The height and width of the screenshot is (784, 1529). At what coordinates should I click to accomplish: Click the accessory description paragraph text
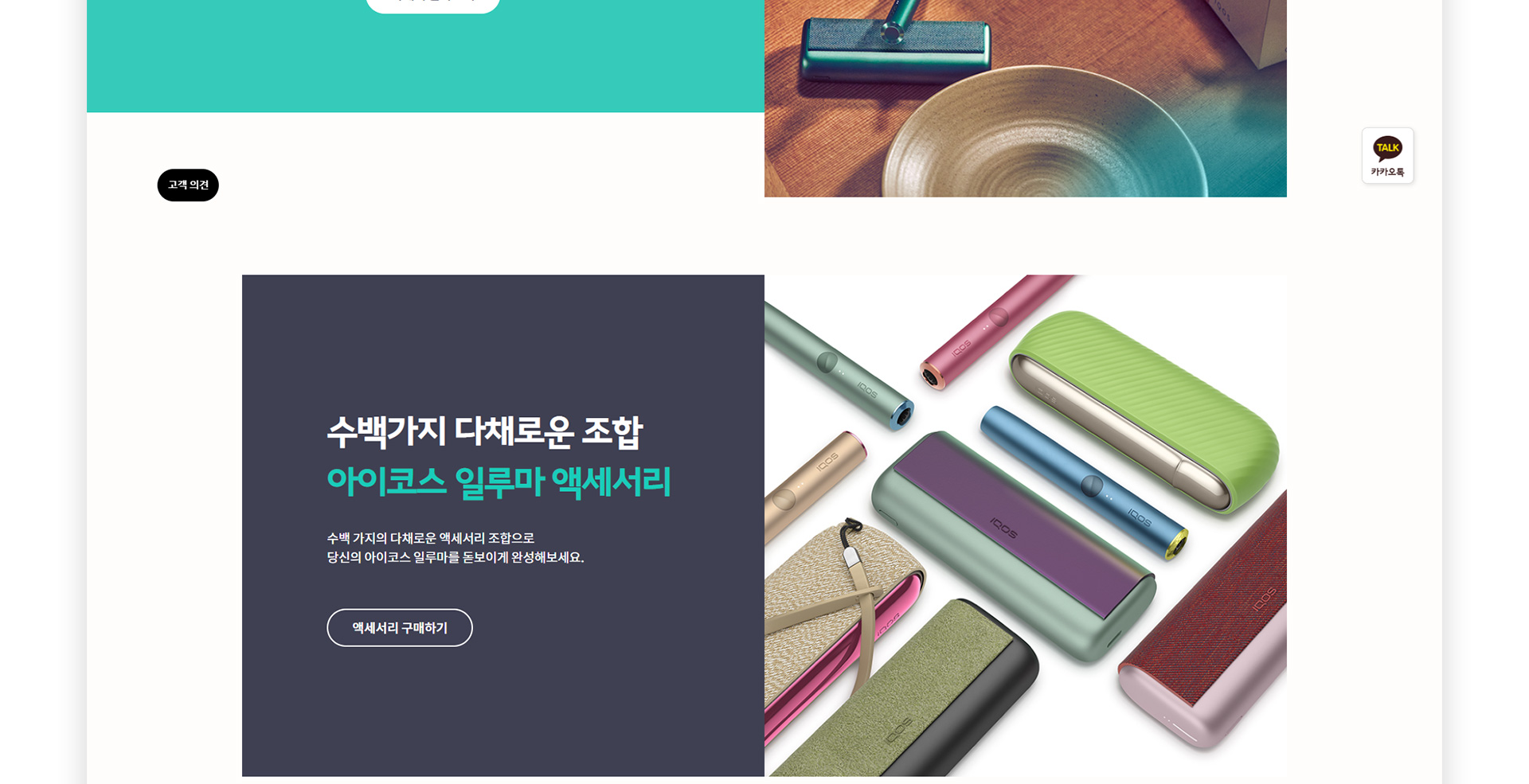pyautogui.click(x=456, y=548)
